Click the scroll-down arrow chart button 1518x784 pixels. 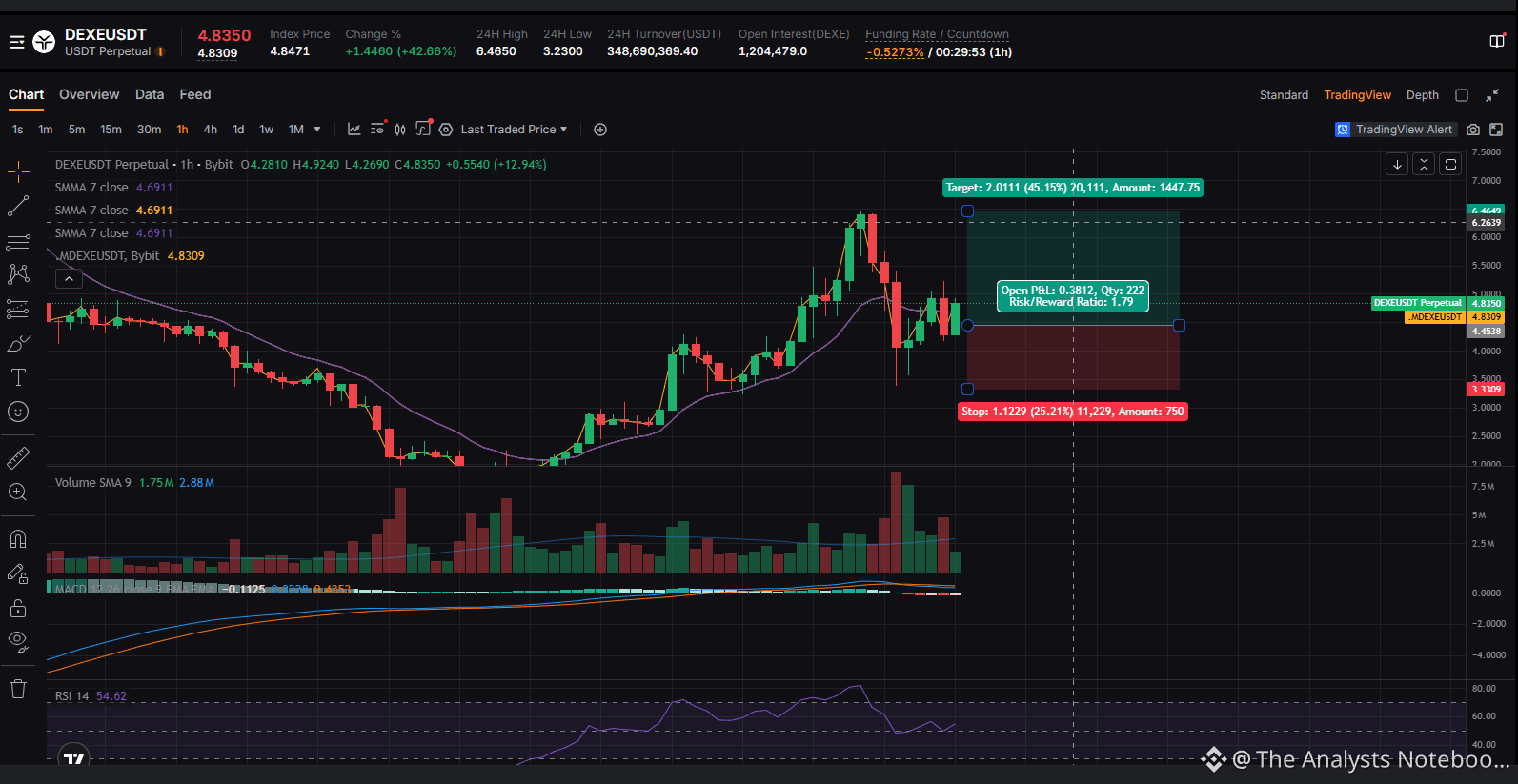click(1397, 164)
